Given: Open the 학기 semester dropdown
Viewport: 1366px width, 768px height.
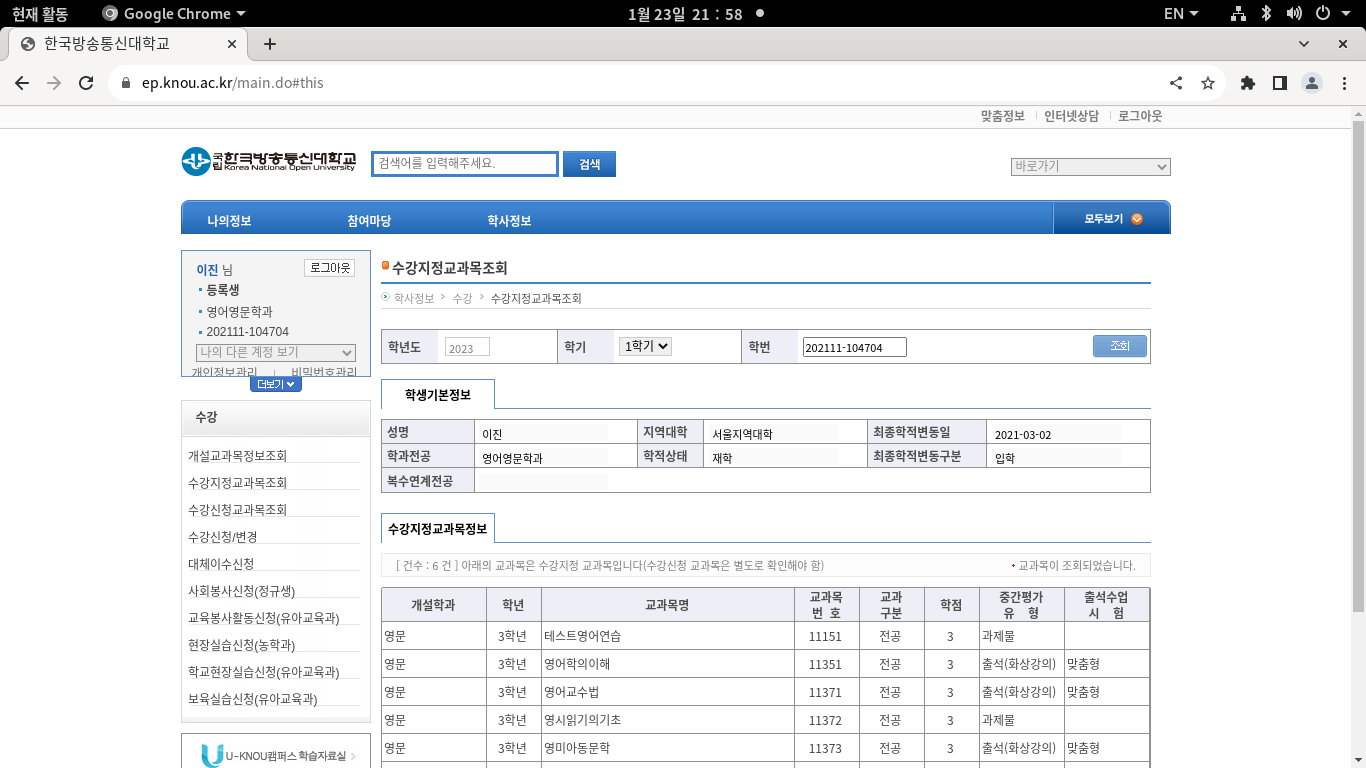Looking at the screenshot, I should tap(645, 346).
